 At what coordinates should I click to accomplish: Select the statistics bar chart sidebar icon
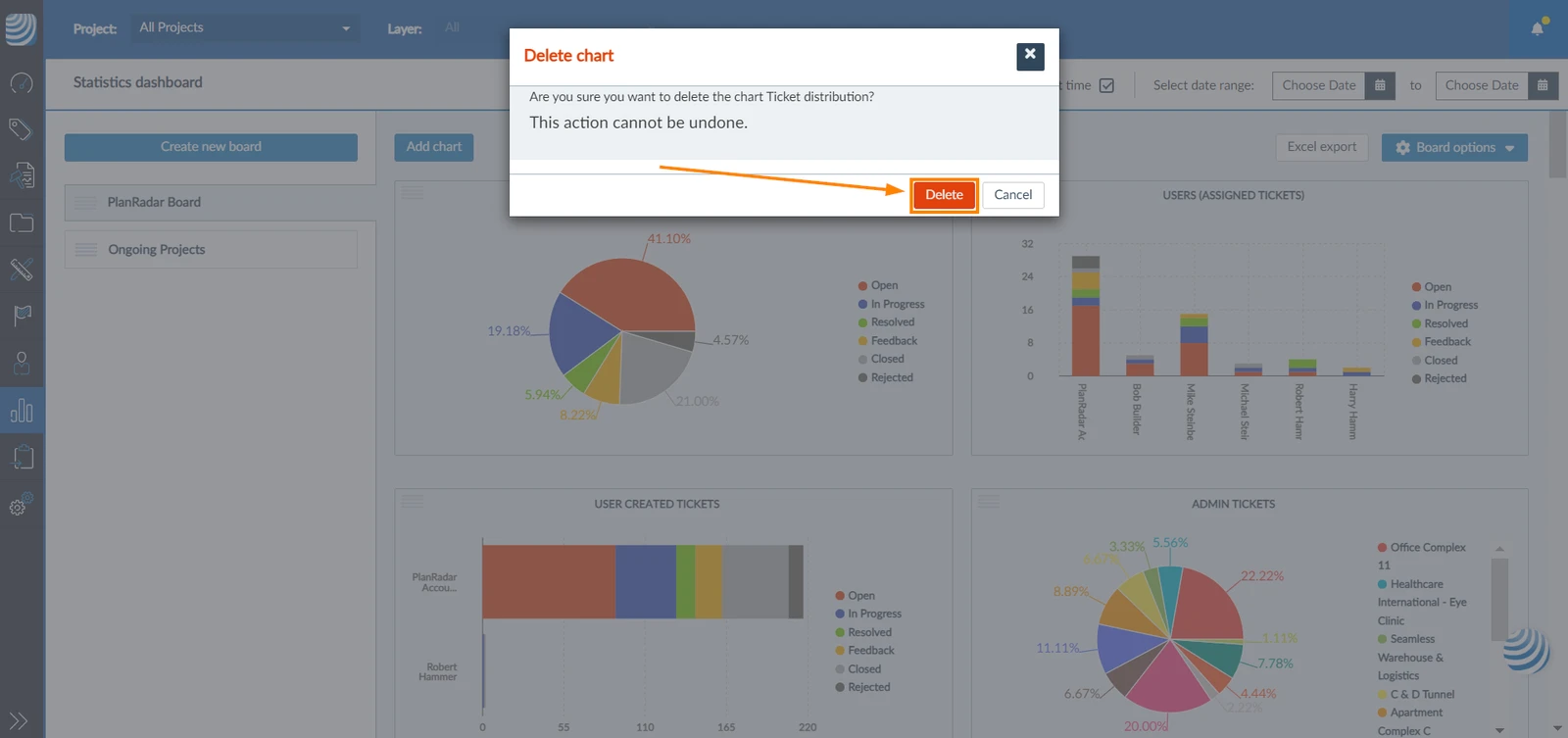pyautogui.click(x=22, y=410)
